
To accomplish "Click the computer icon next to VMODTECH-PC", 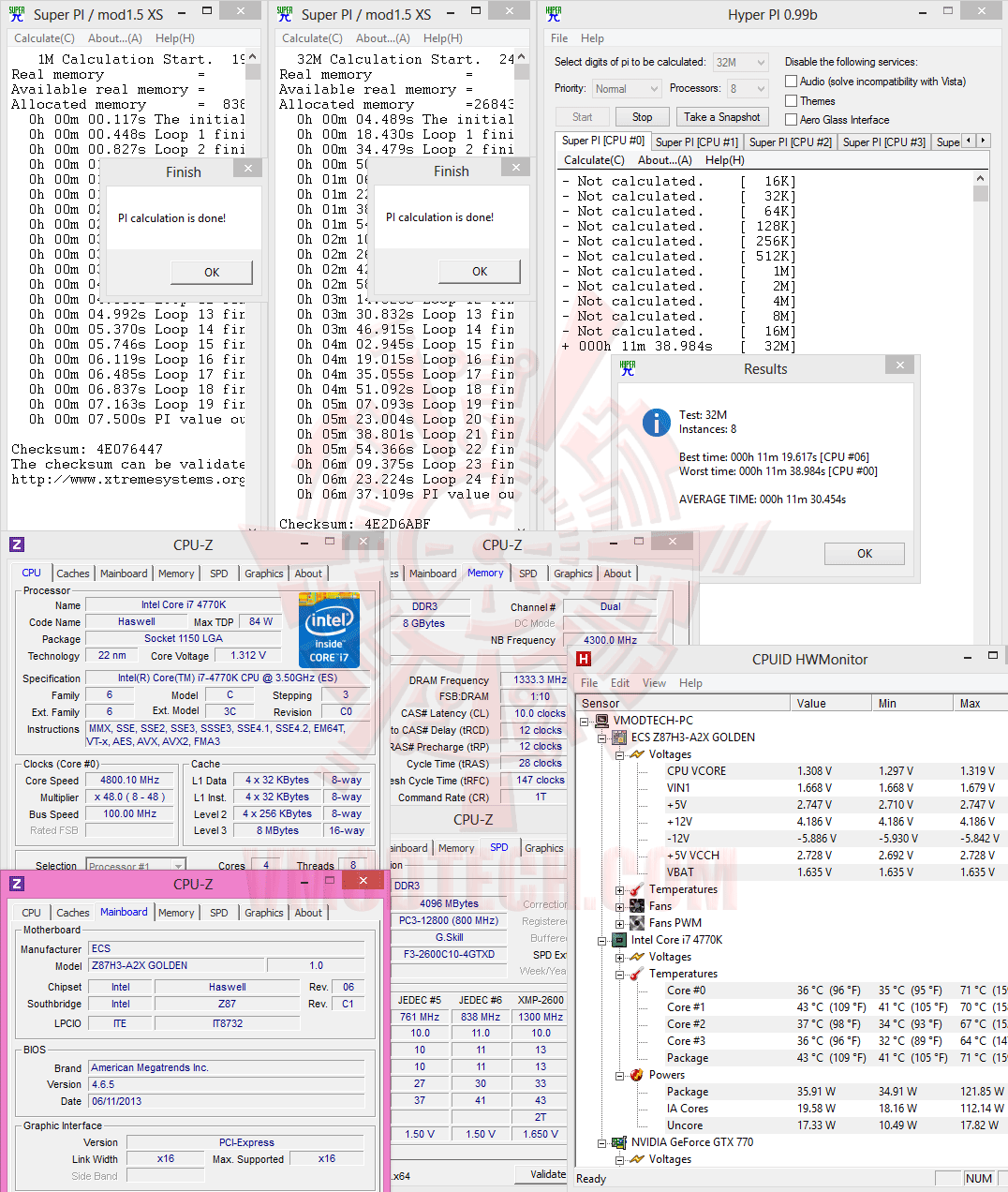I will coord(602,721).
